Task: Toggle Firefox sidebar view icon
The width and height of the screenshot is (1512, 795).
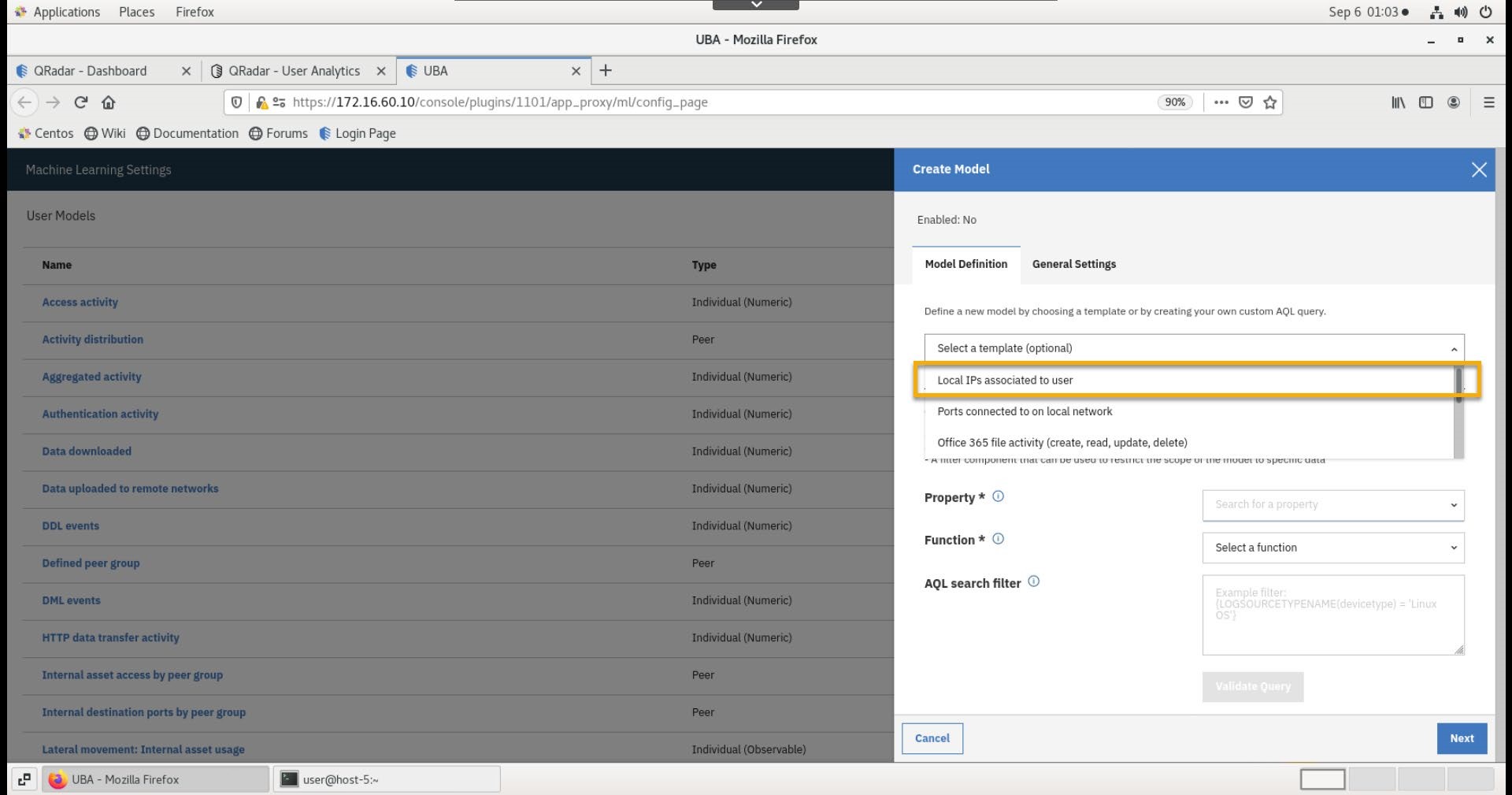Action: tap(1425, 102)
